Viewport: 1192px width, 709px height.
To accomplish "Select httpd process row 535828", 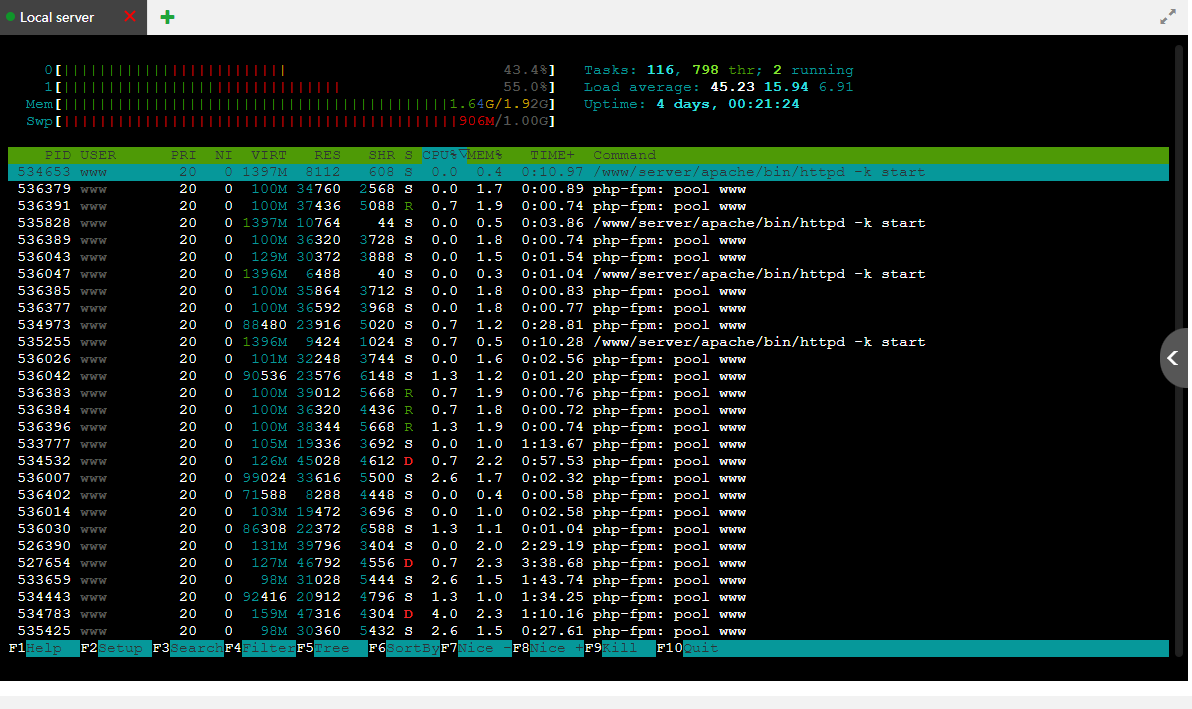I will (x=588, y=223).
